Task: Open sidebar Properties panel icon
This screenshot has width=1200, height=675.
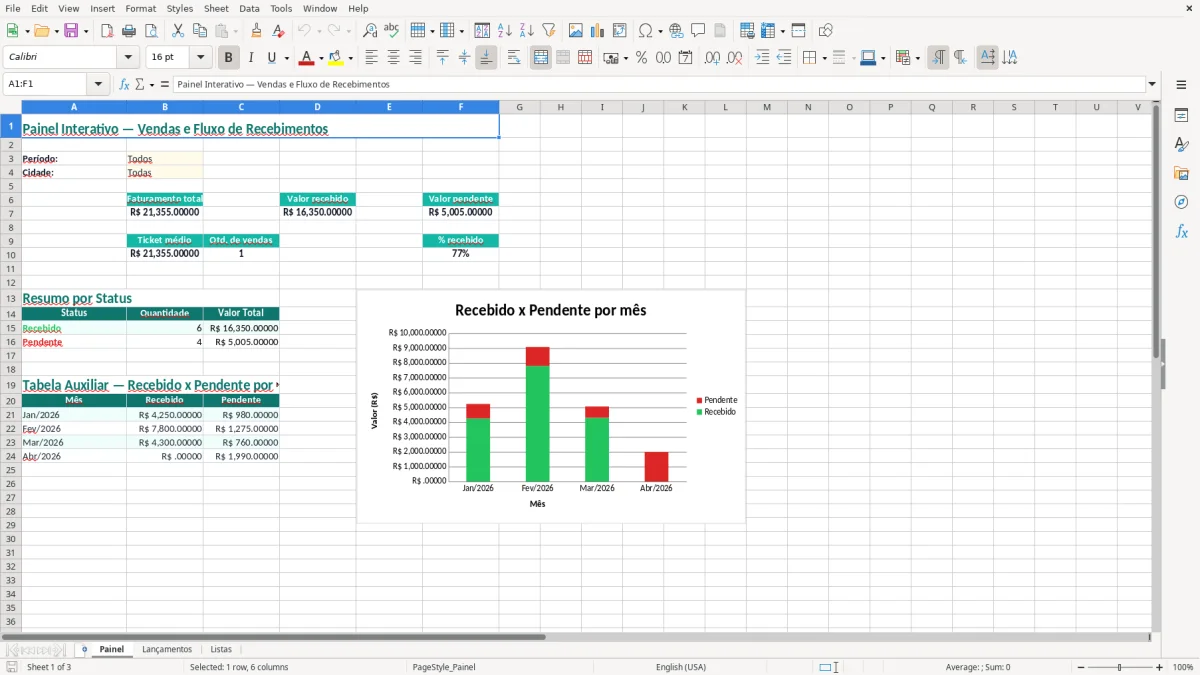Action: (x=1181, y=116)
